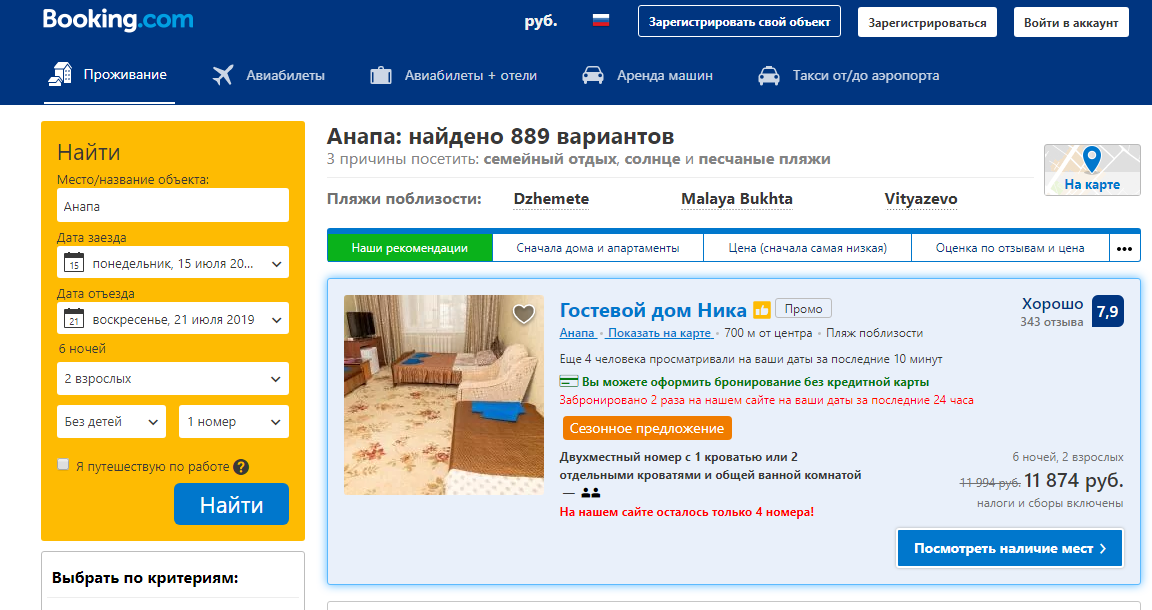
Task: Click the Выбрать по критериям heading
Action: tap(145, 578)
